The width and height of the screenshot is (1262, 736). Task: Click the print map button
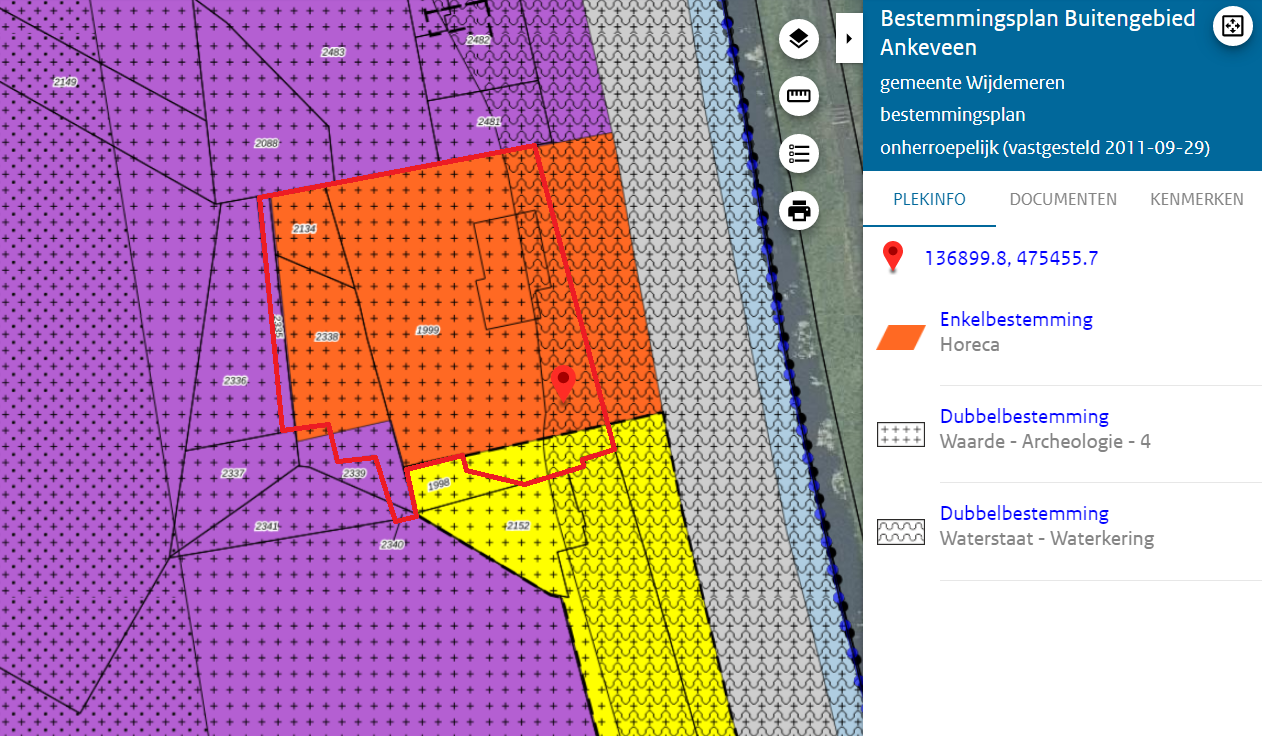pos(798,211)
